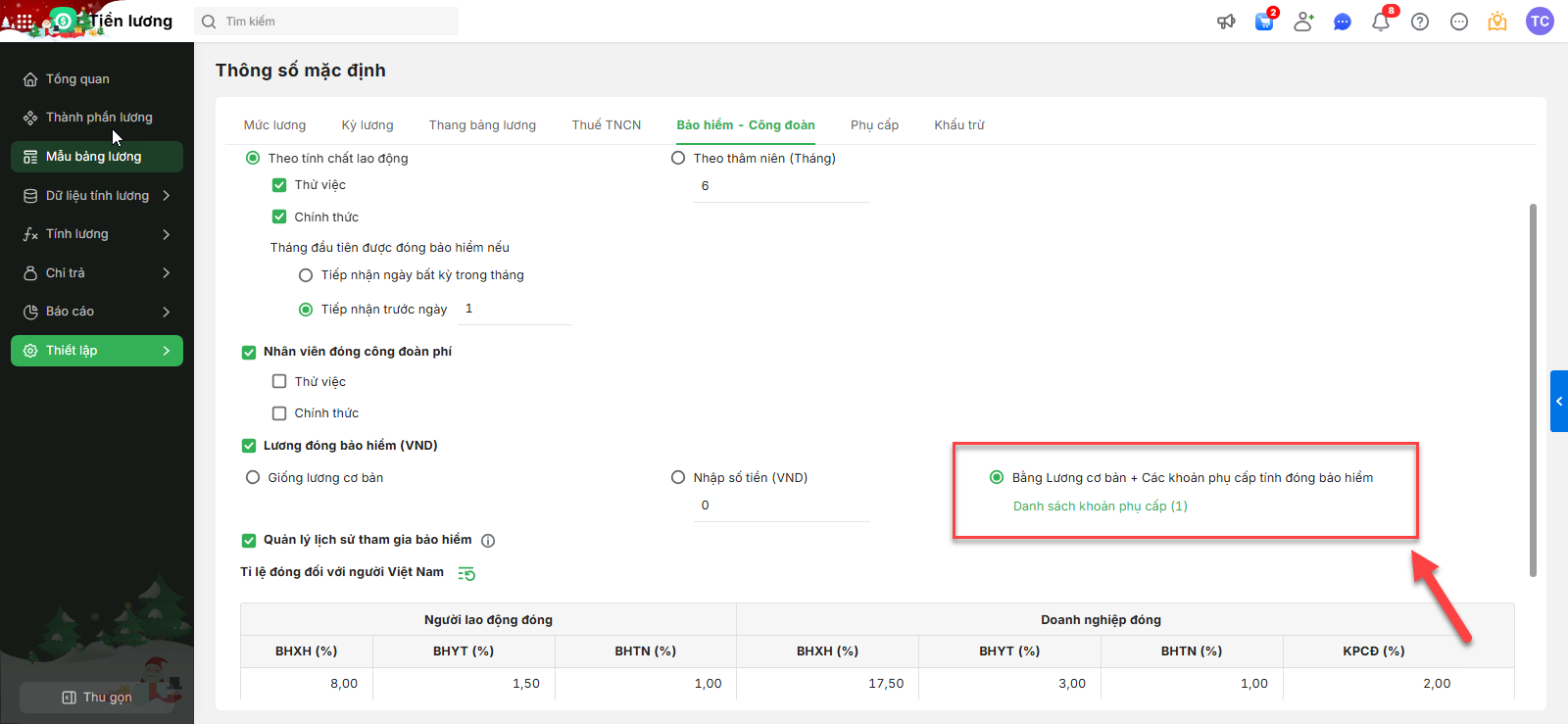Open the help question mark icon

[1420, 22]
